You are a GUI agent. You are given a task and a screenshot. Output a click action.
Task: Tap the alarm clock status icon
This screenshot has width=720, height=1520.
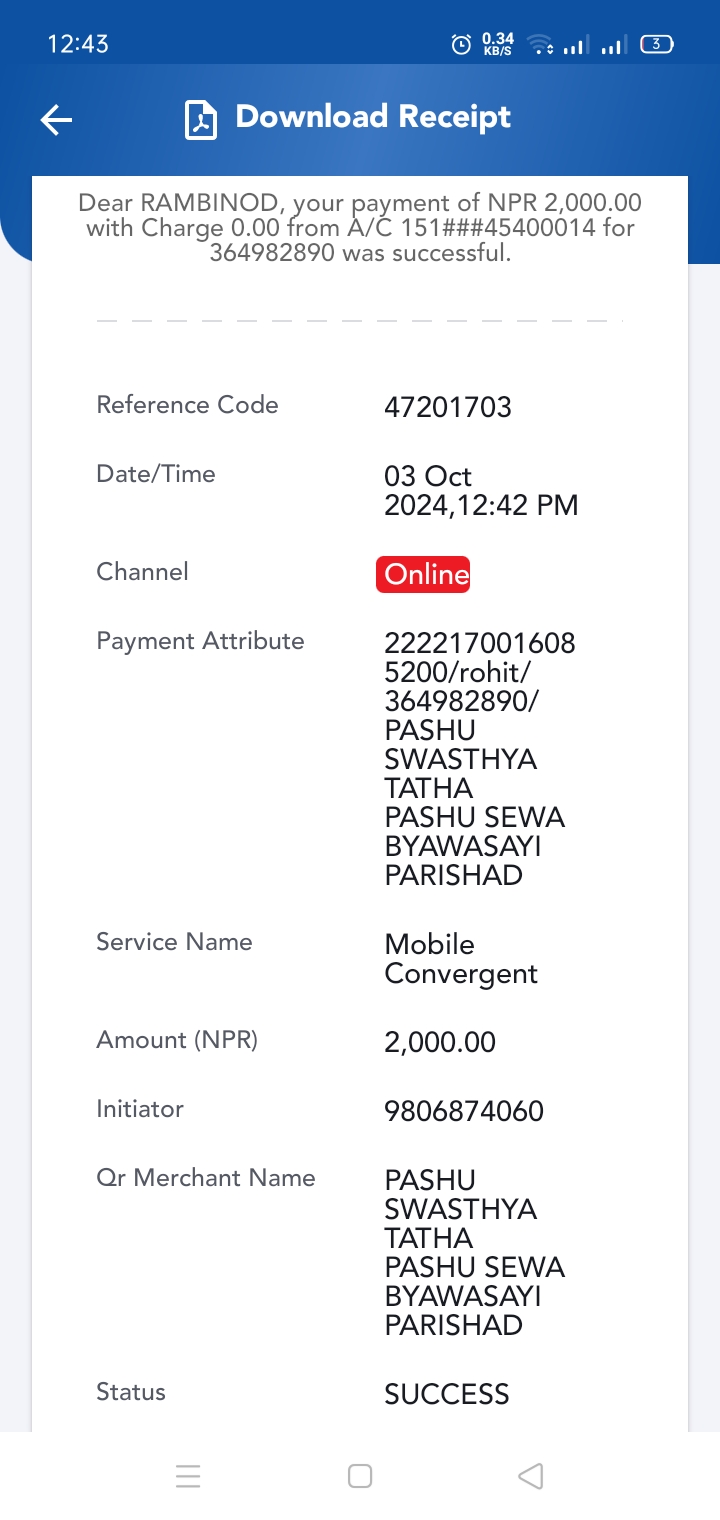pos(461,44)
